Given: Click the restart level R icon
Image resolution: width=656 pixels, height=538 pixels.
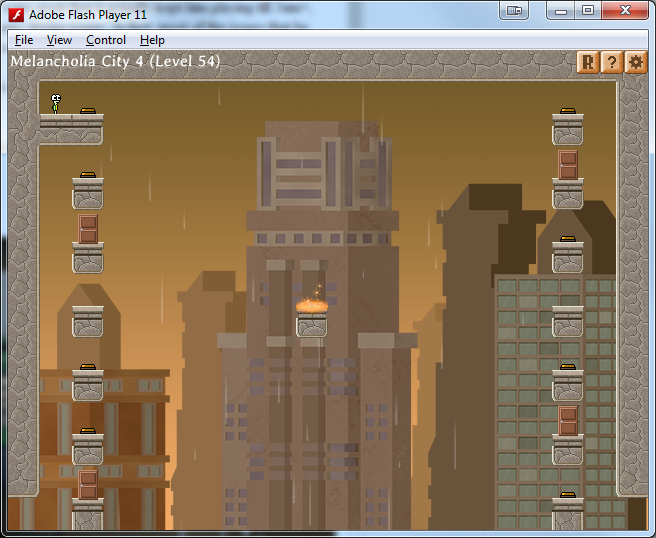Looking at the screenshot, I should [x=588, y=62].
